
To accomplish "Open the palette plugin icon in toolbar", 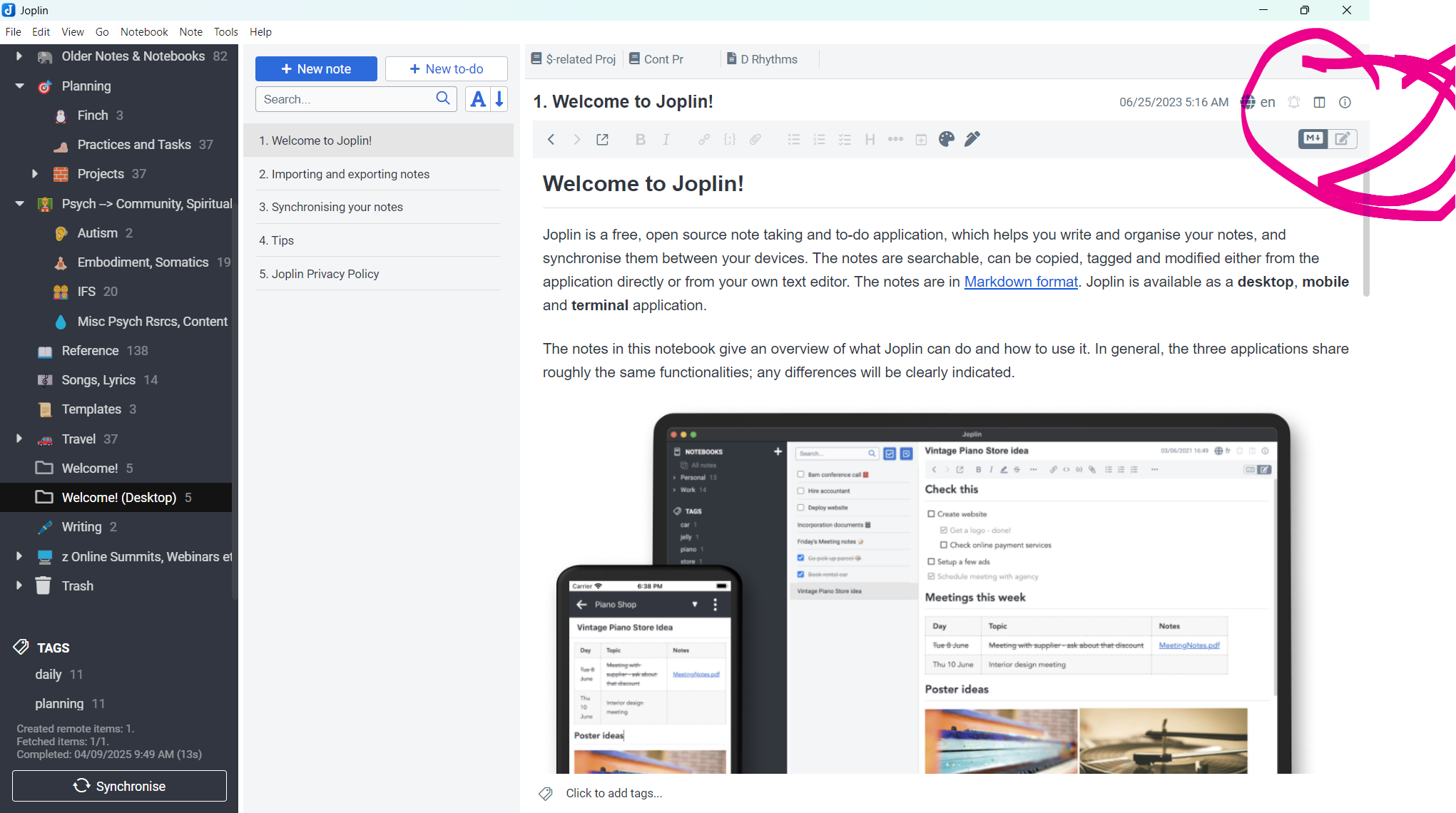I will coord(947,139).
